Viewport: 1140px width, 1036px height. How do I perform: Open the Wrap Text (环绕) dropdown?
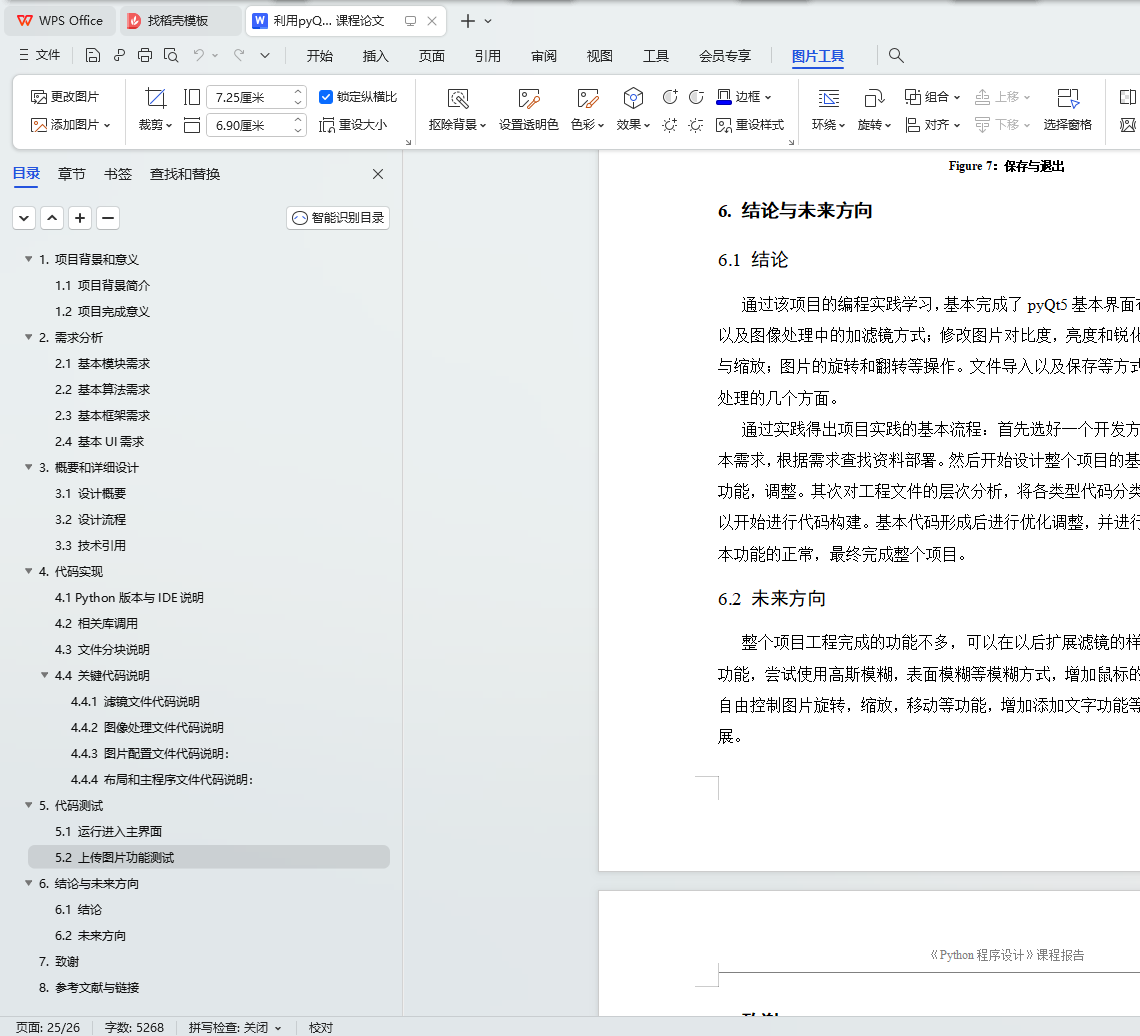[x=828, y=125]
